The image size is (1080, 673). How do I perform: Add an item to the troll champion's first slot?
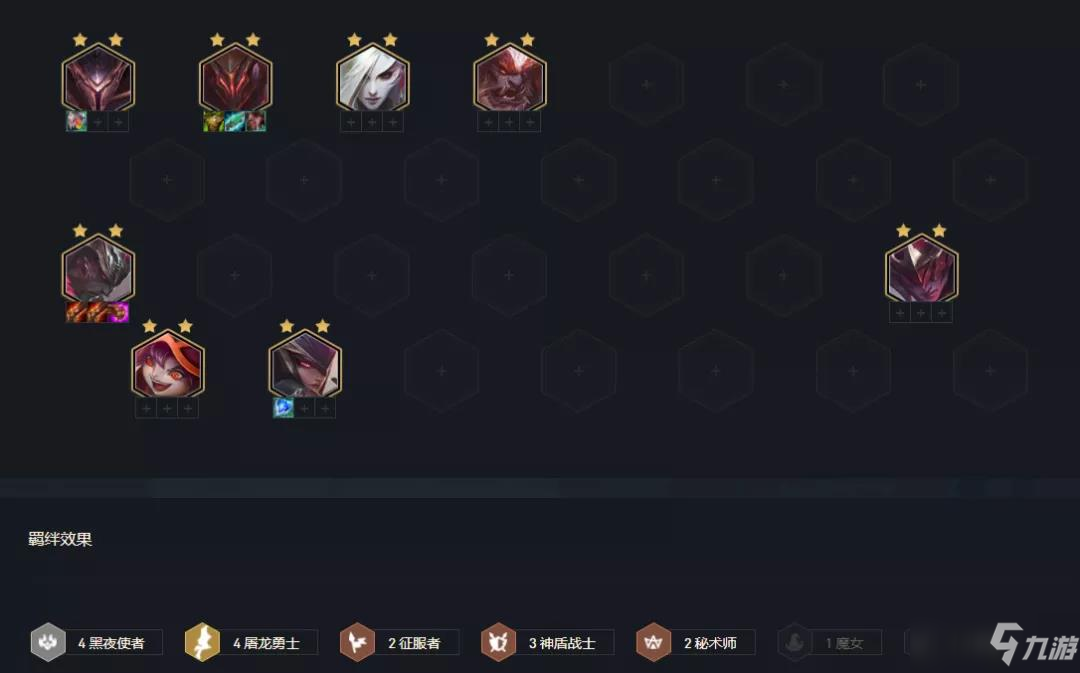[488, 122]
